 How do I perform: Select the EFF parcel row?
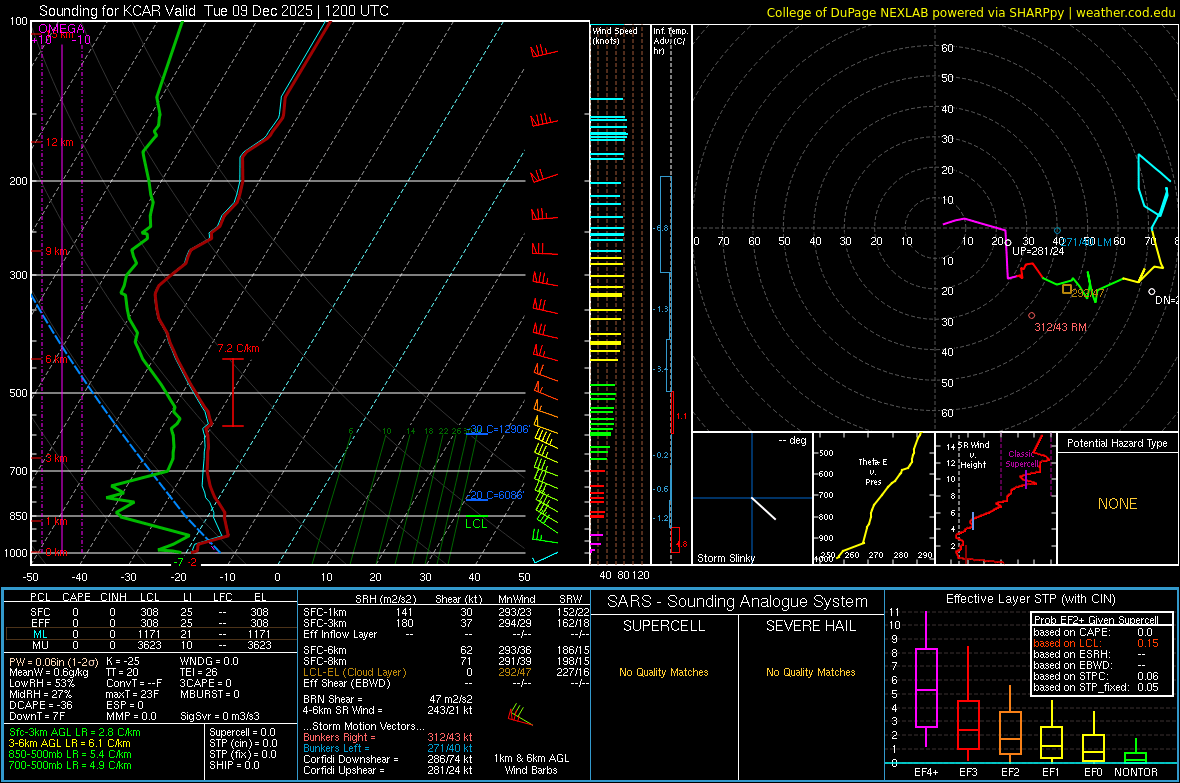149,623
